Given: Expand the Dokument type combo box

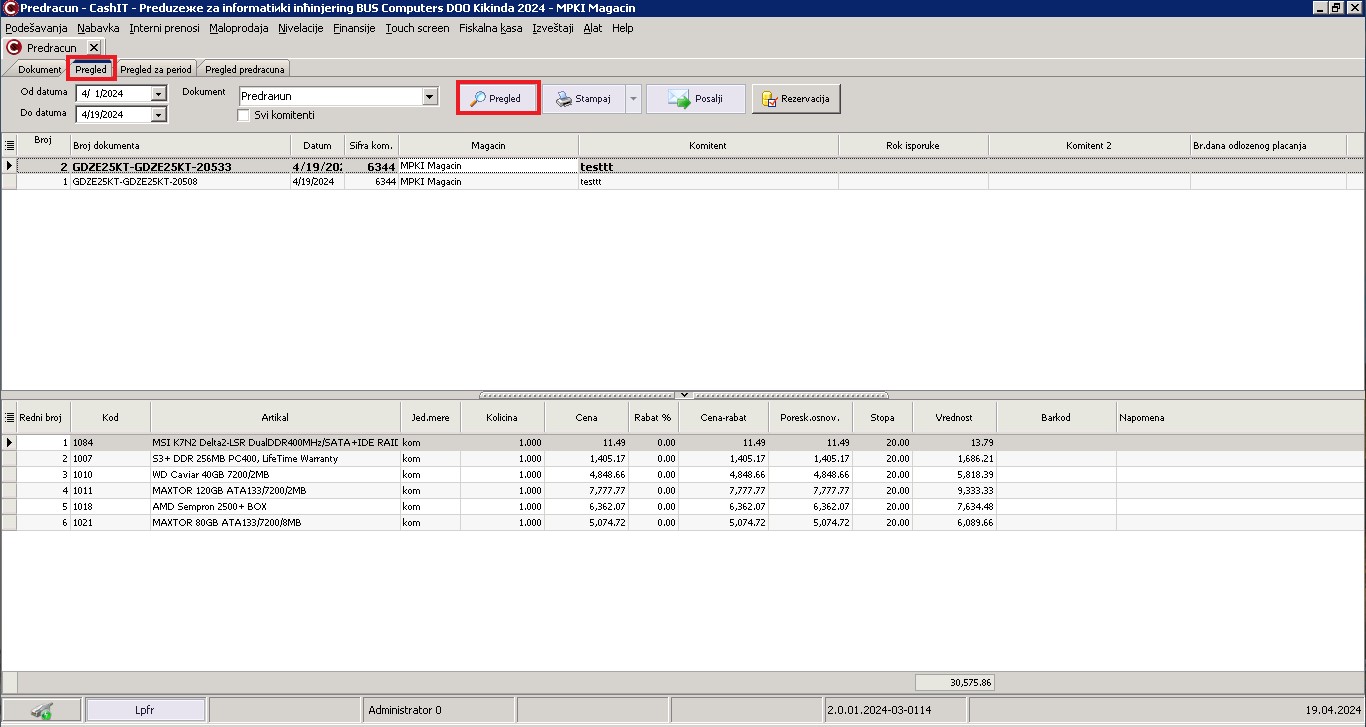Looking at the screenshot, I should pyautogui.click(x=430, y=96).
